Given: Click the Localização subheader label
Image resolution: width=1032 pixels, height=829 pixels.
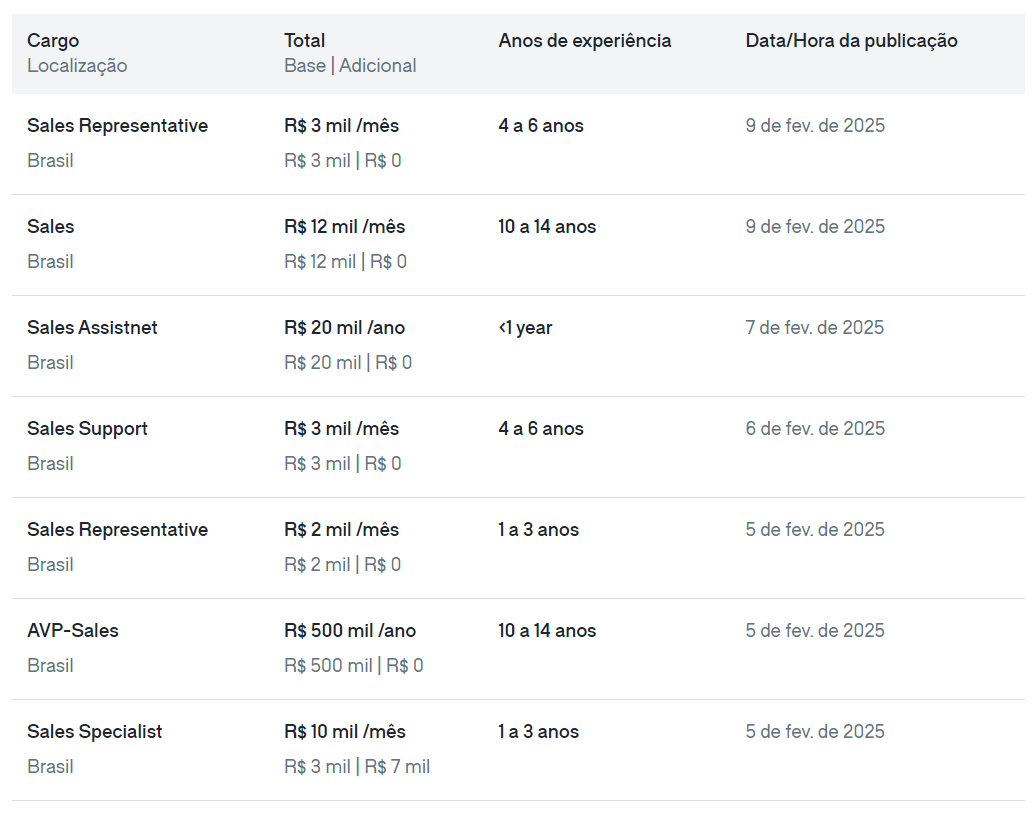Looking at the screenshot, I should coord(77,66).
